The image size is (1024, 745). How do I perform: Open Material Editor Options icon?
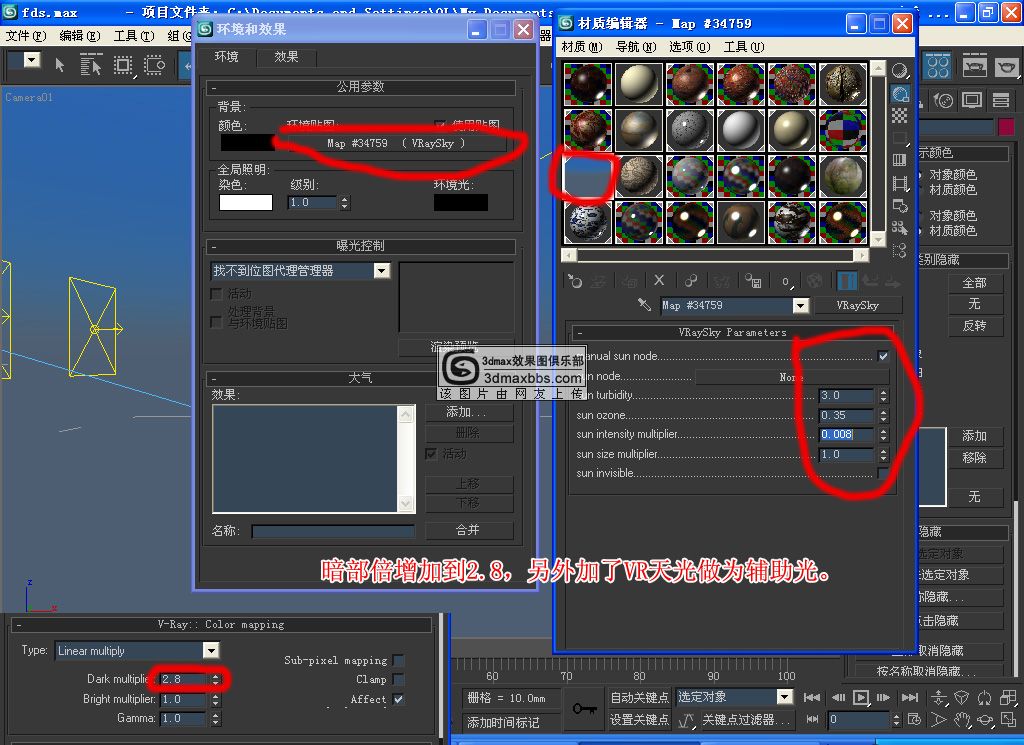[900, 206]
